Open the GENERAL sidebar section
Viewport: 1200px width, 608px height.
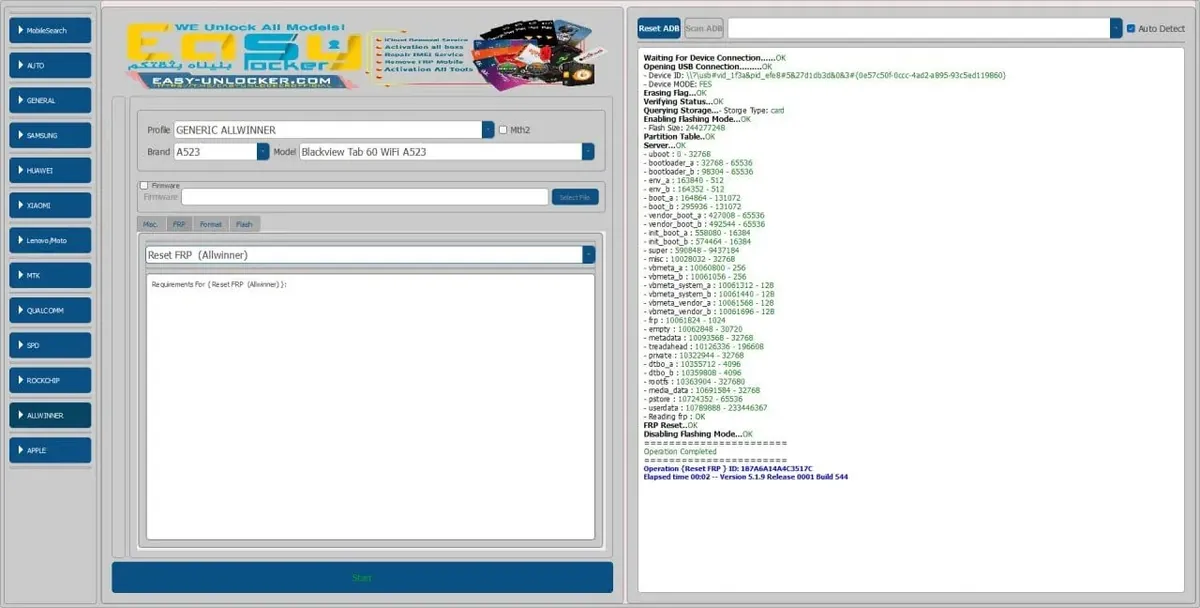pos(50,100)
